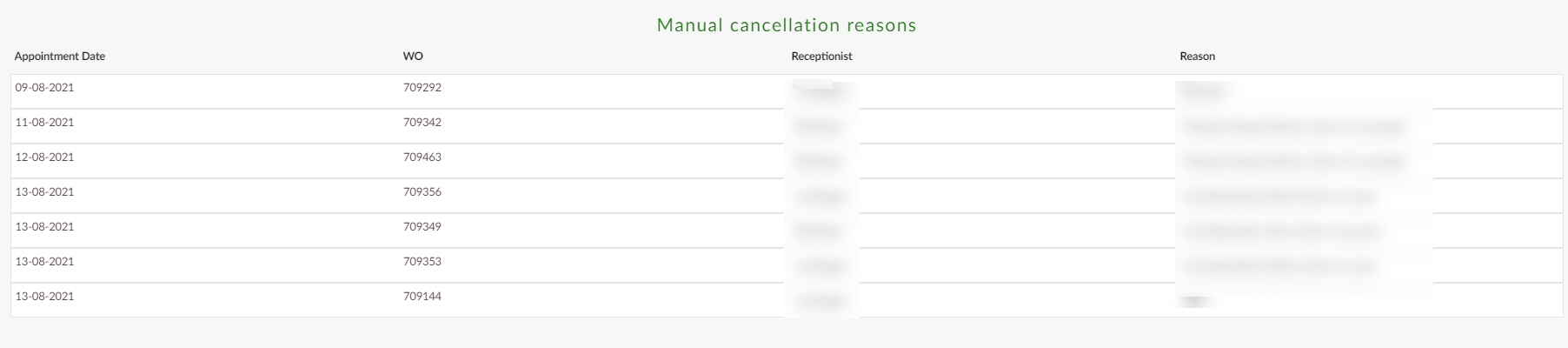Click the blurred reason for WO 709342
Screen dimensions: 1568x348
click(1294, 127)
